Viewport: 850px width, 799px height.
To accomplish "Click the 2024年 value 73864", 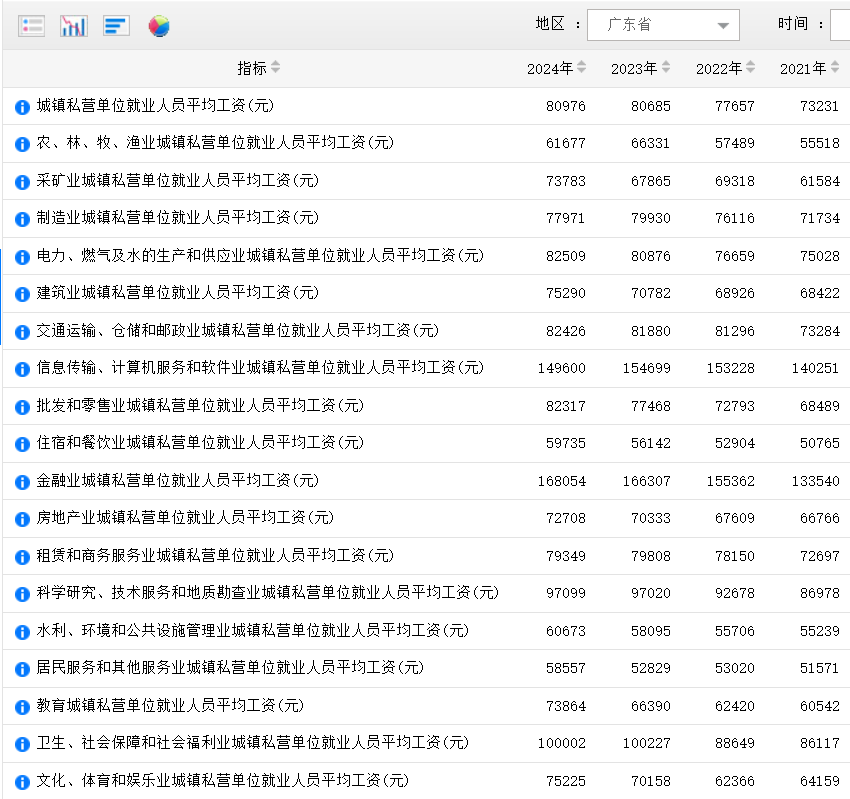I will pyautogui.click(x=565, y=706).
